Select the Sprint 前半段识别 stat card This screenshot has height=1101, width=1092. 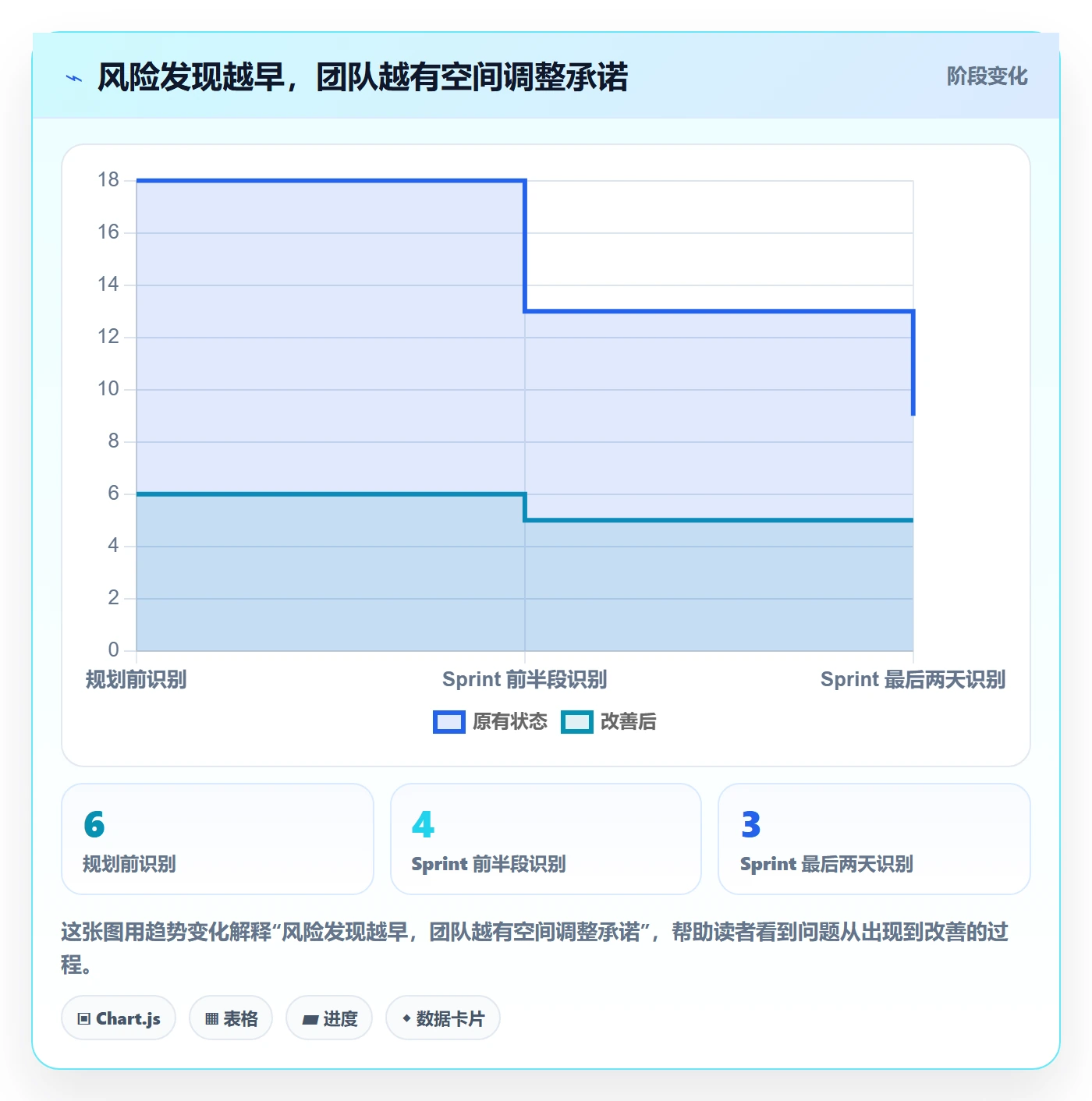coord(546,839)
